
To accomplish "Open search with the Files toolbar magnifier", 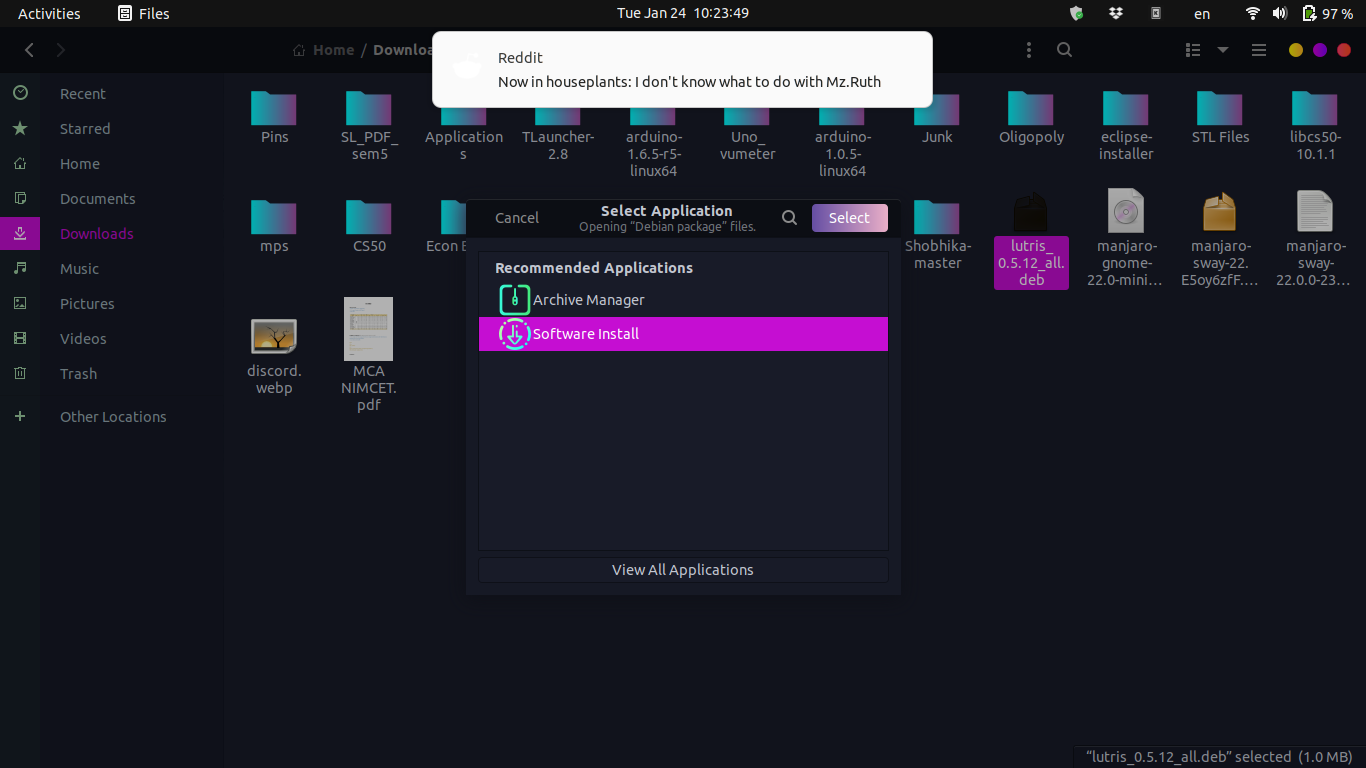I will coord(1064,49).
